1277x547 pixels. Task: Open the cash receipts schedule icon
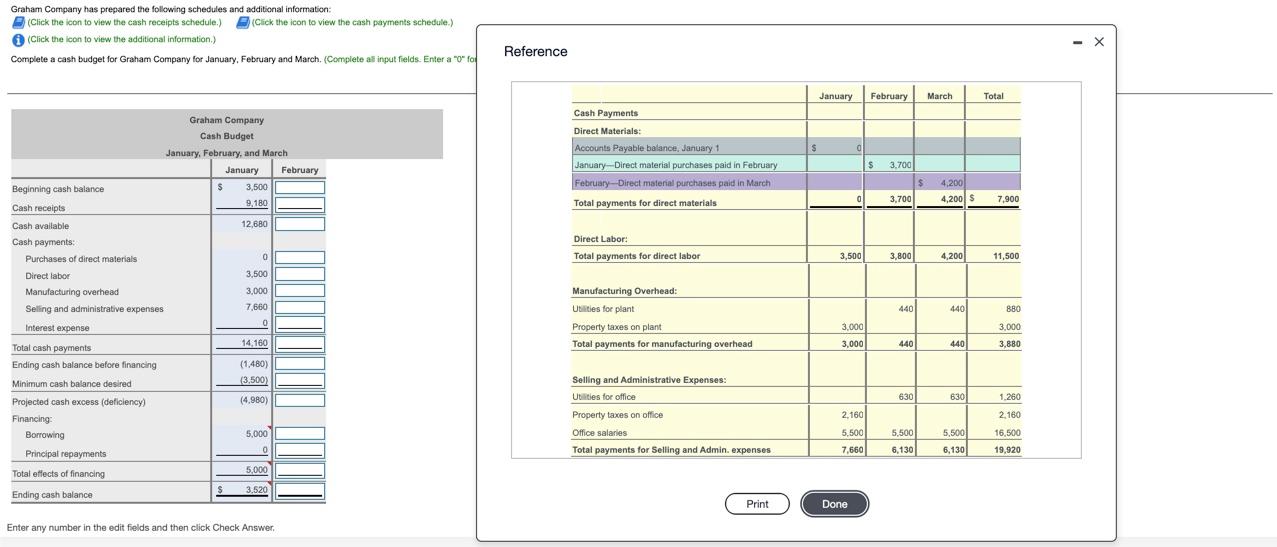click(18, 22)
